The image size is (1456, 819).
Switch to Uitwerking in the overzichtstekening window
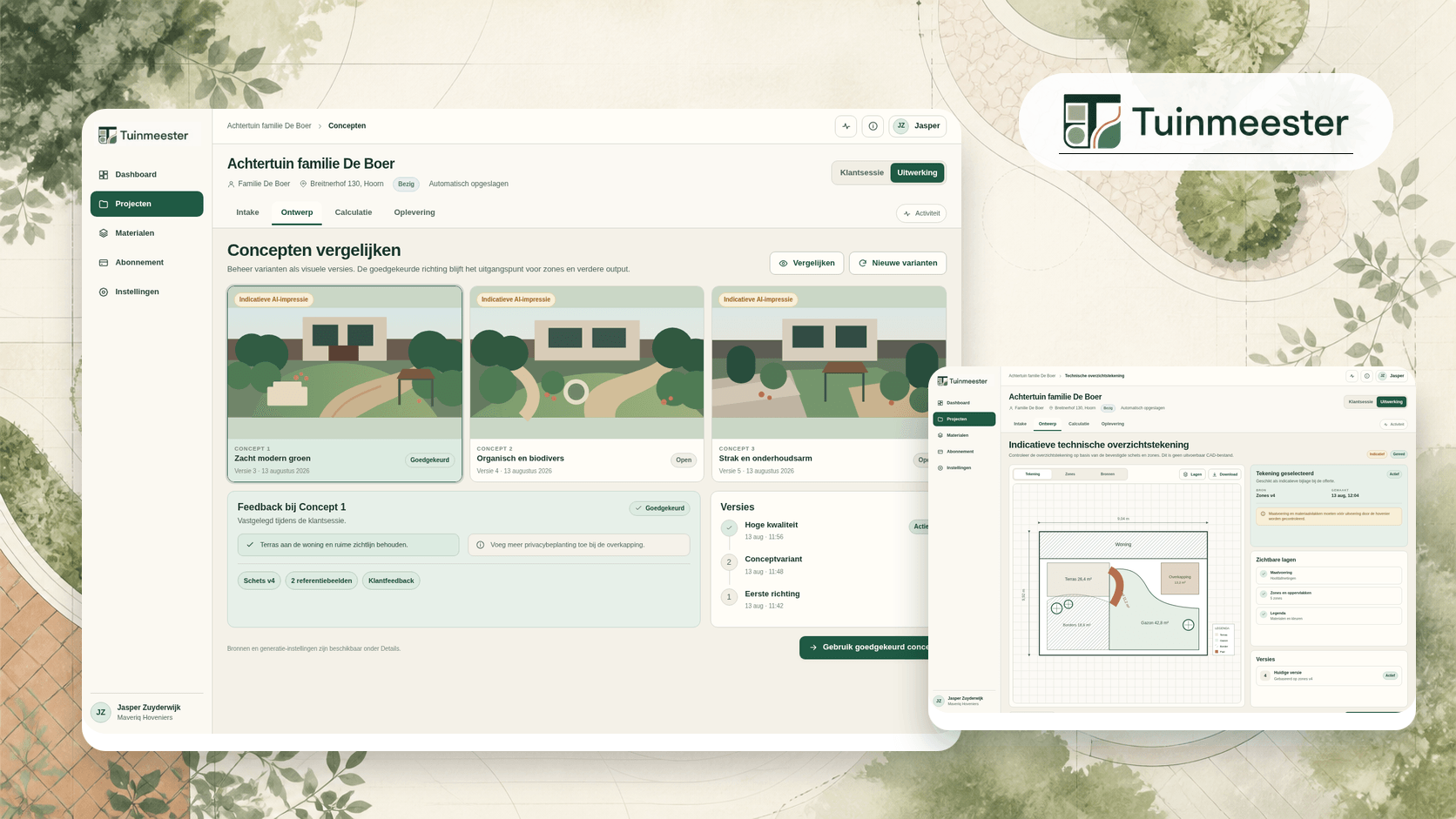pos(1392,402)
